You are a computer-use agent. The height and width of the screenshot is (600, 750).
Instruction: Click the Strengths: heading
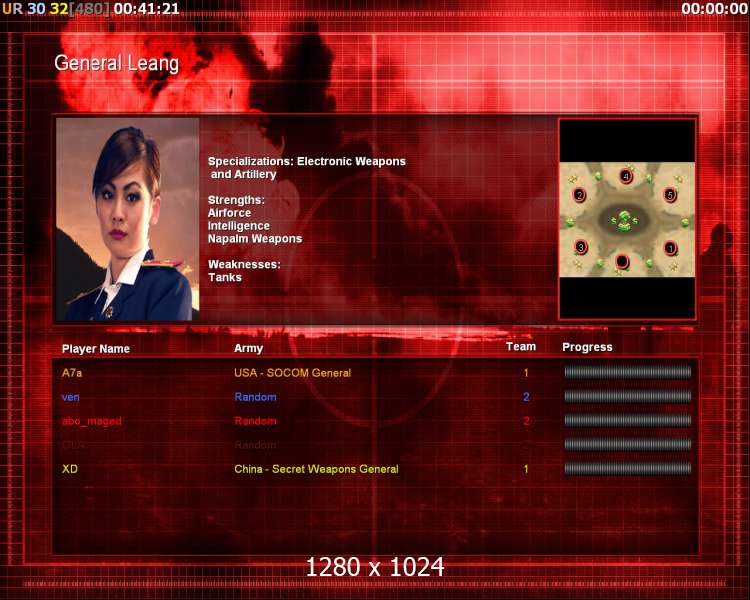pyautogui.click(x=236, y=200)
